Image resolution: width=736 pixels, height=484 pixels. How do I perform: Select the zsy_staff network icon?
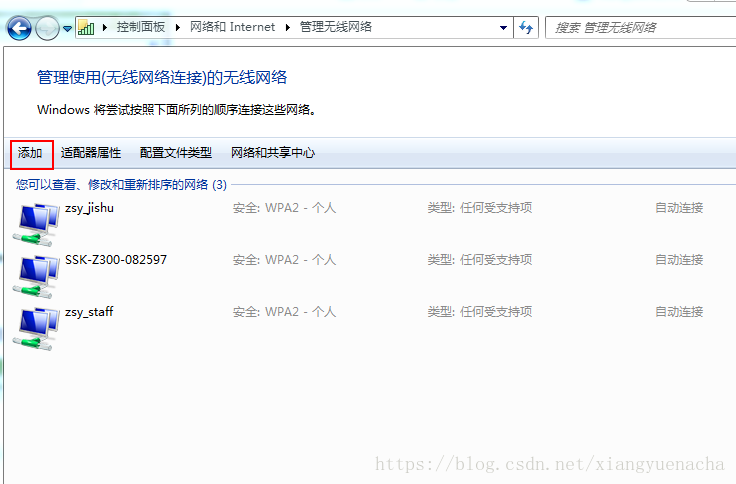pyautogui.click(x=37, y=329)
